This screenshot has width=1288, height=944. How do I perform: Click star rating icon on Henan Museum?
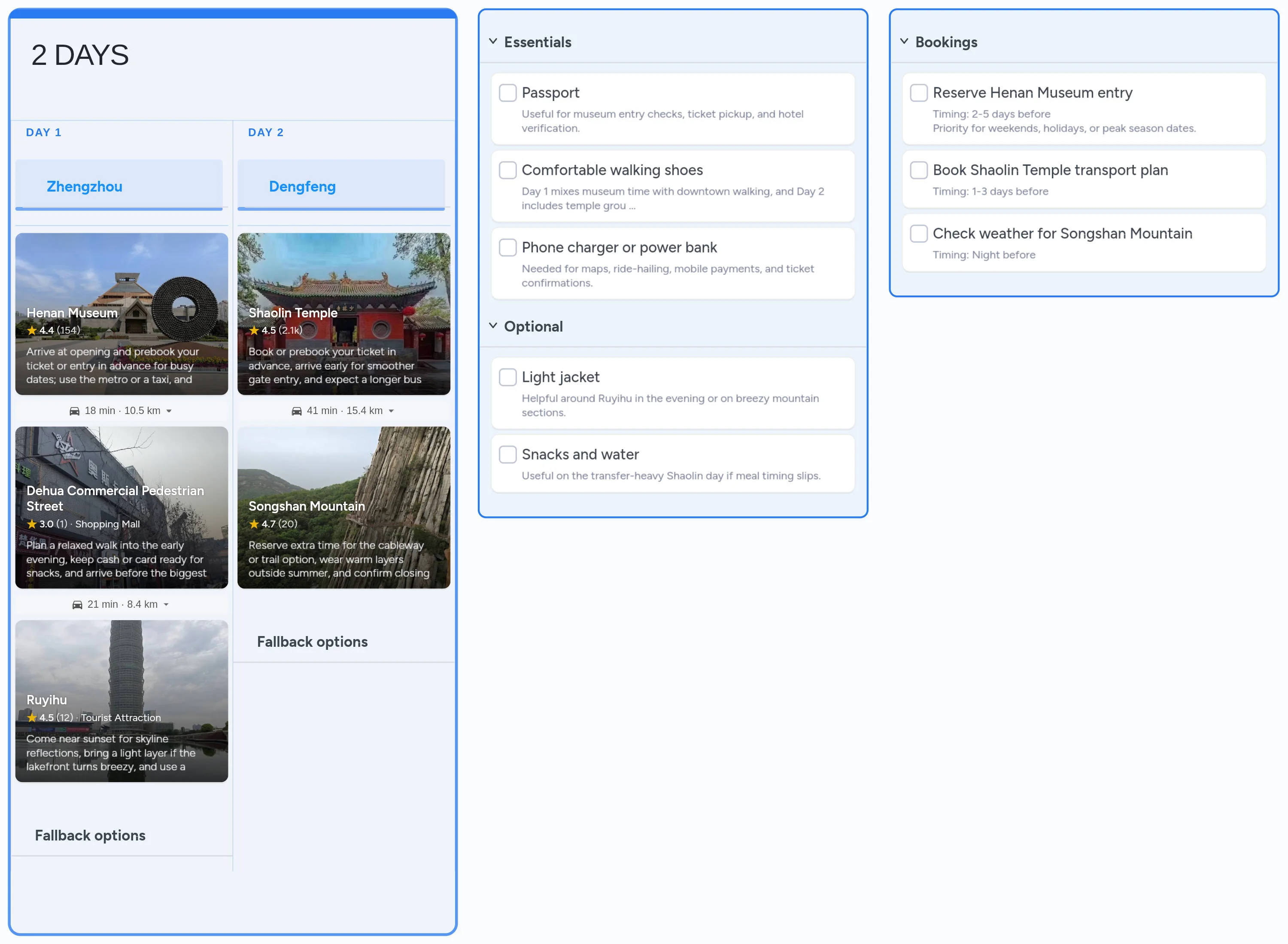pos(32,330)
